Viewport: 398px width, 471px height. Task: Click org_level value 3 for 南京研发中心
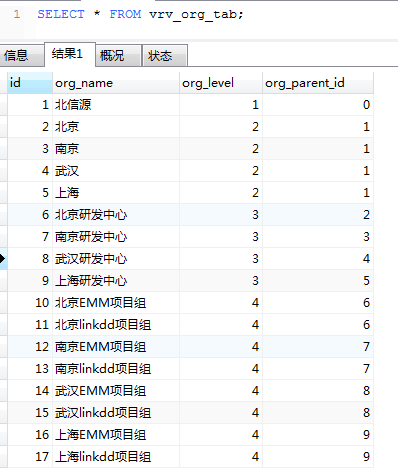coord(221,237)
